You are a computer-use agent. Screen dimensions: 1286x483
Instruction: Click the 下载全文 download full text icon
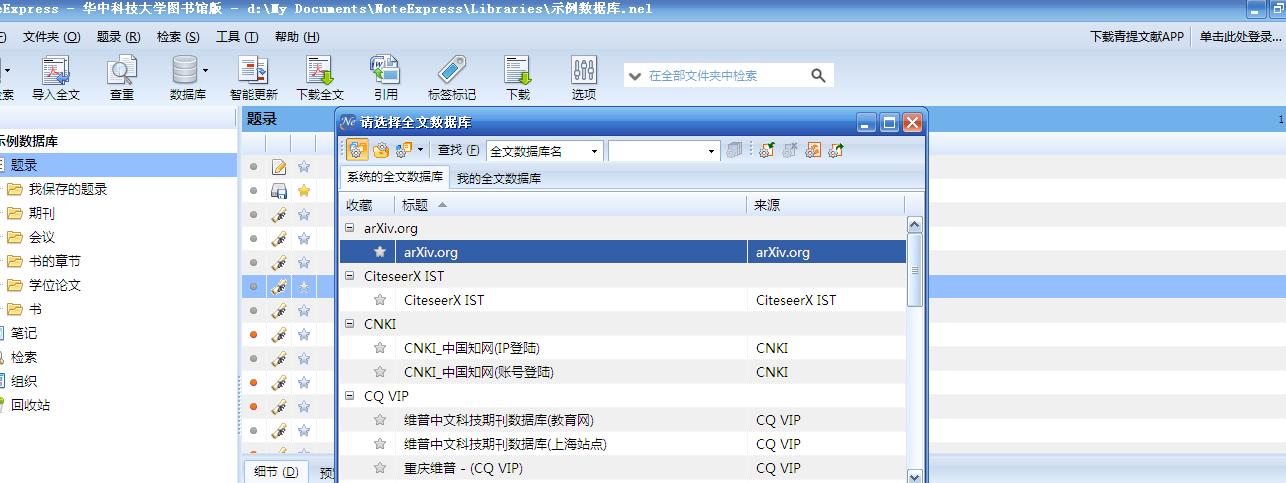[x=320, y=71]
